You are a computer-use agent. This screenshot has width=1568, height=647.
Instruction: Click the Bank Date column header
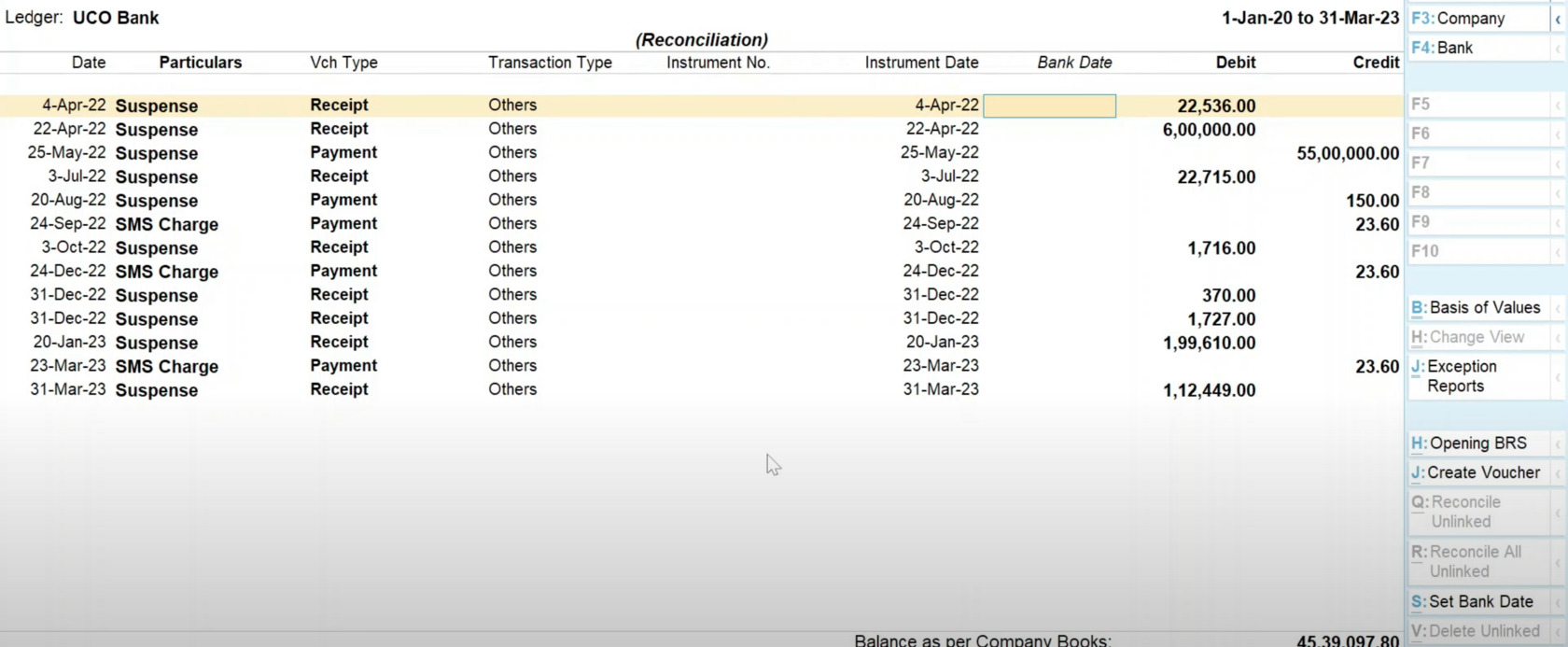click(x=1074, y=63)
